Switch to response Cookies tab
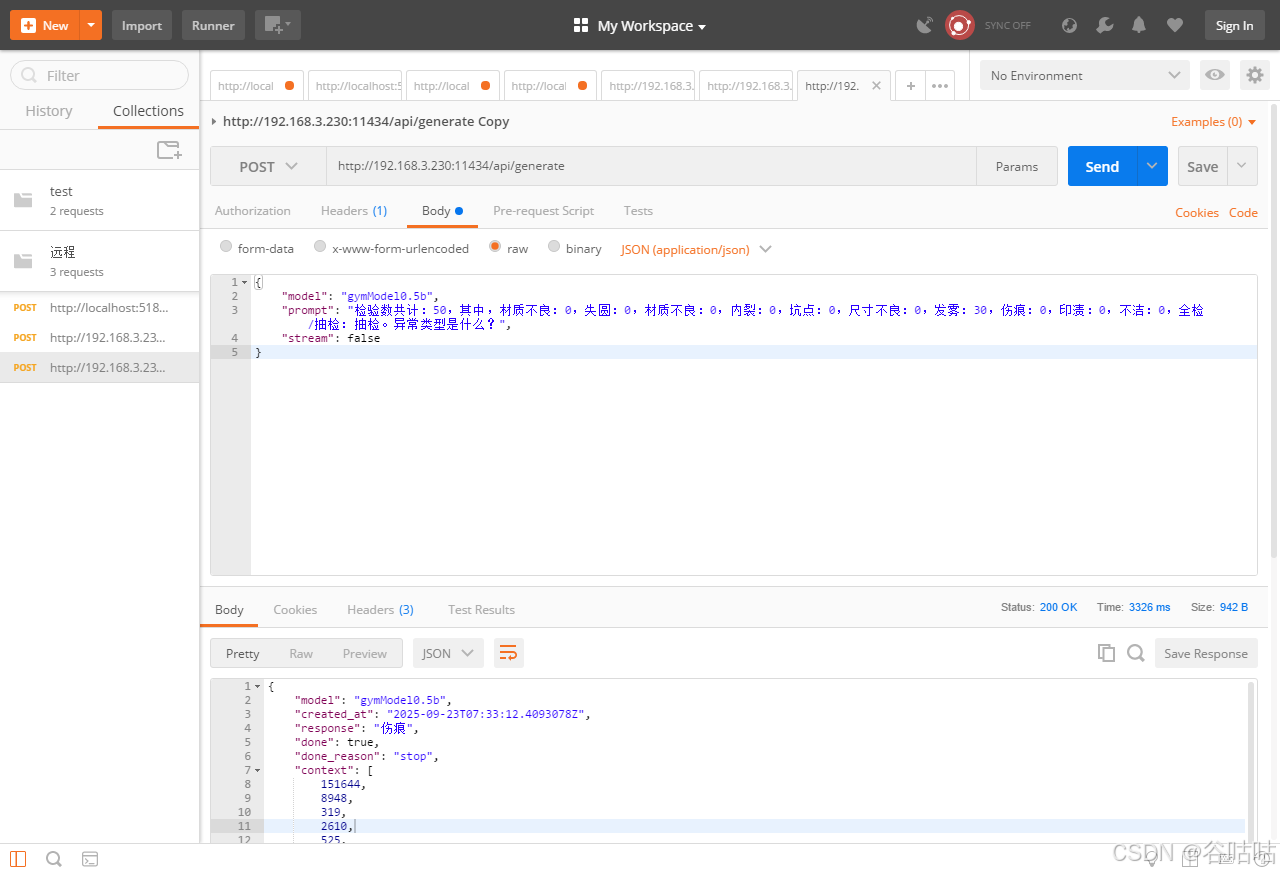Viewport: 1280px width, 874px height. (295, 610)
